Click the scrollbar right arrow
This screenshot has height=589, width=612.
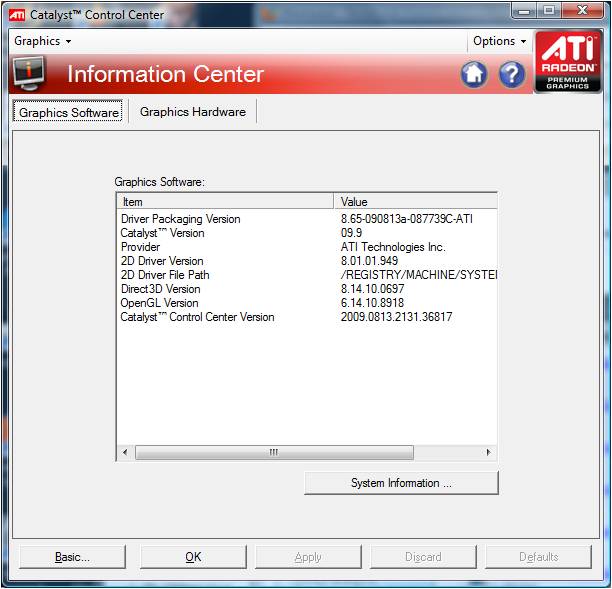[x=488, y=452]
